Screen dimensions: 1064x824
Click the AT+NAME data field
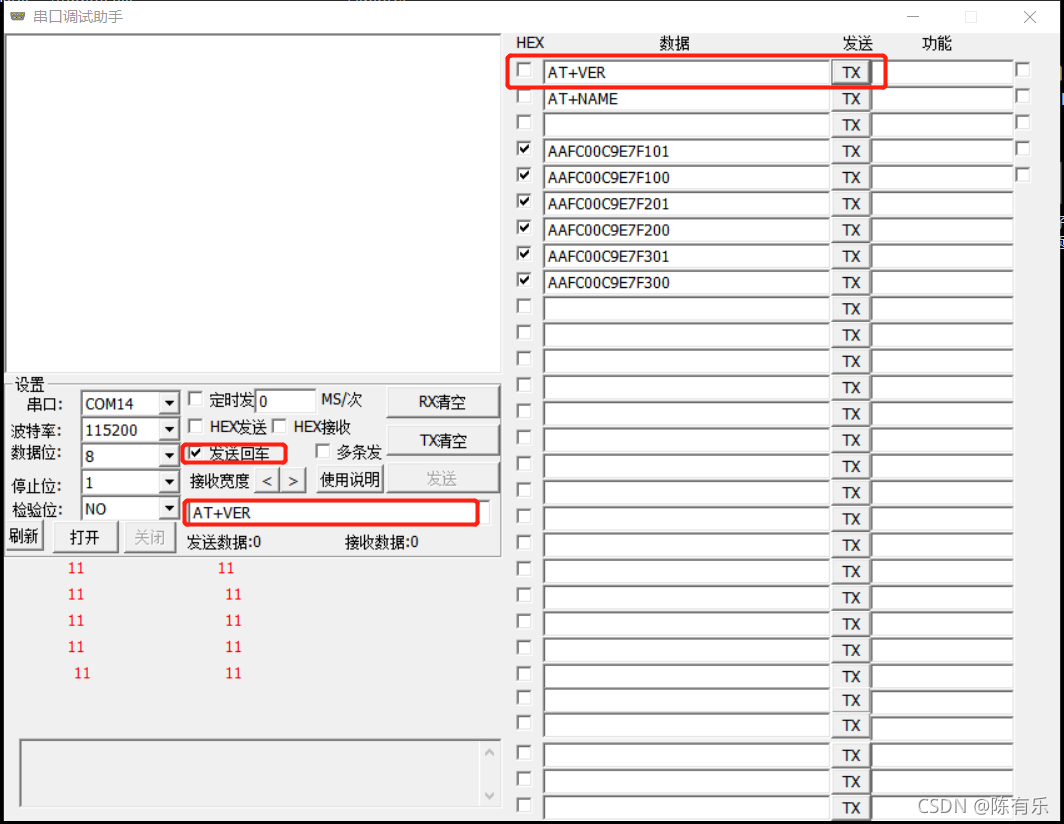tap(687, 99)
